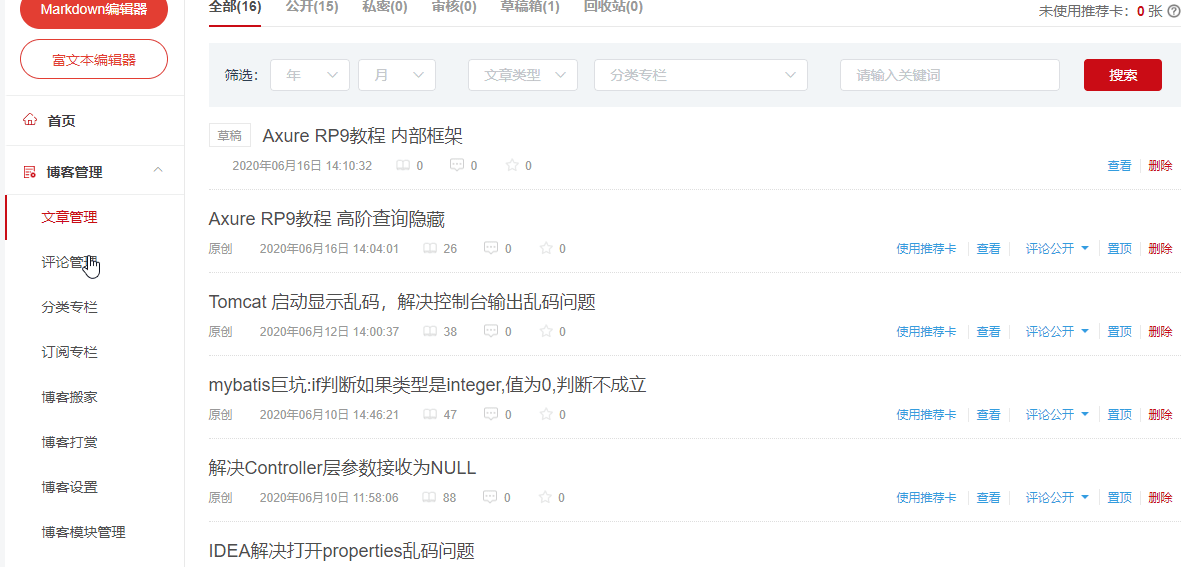Click the read count icon for Axure RP9教程 内部框架
The width and height of the screenshot is (1204, 567).
403,166
